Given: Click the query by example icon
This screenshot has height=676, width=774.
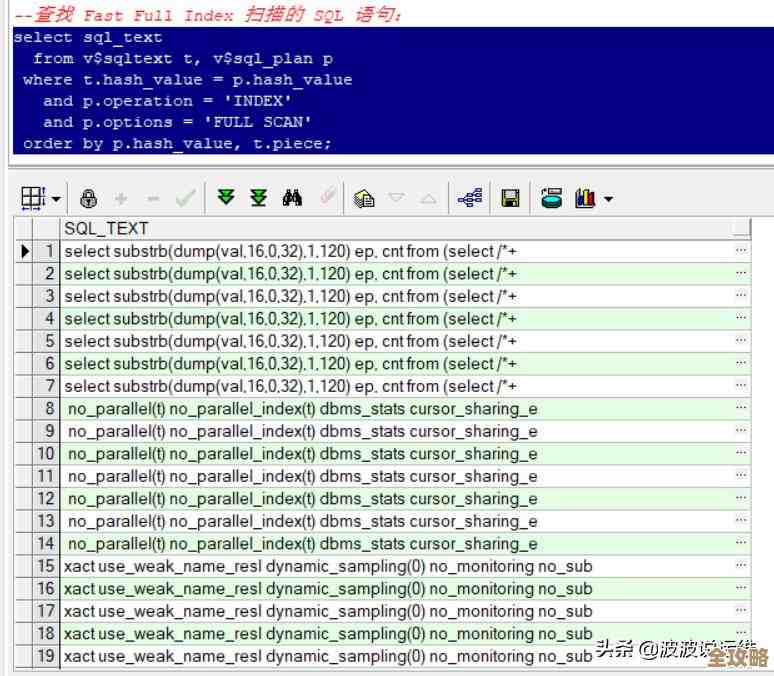Looking at the screenshot, I should (364, 199).
